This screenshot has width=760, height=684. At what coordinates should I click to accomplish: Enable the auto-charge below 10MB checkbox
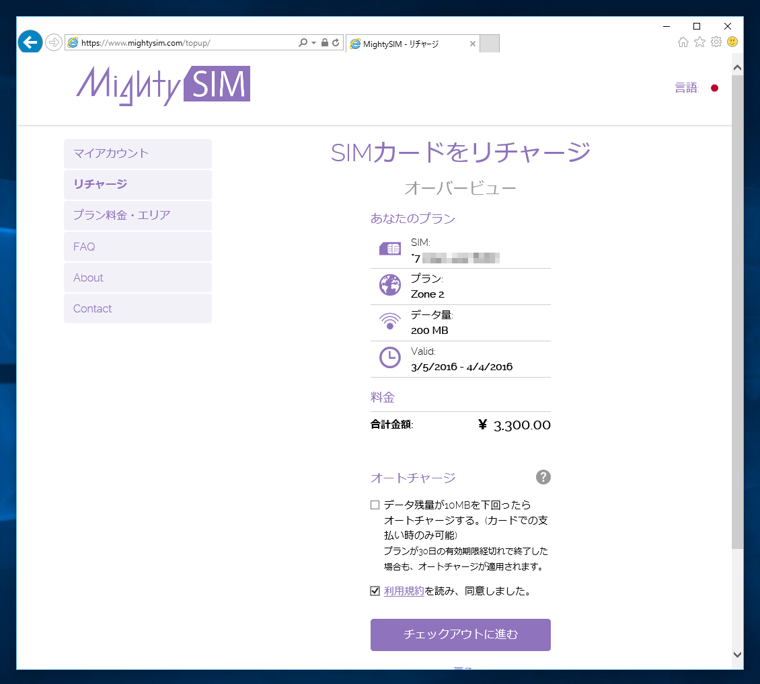375,505
